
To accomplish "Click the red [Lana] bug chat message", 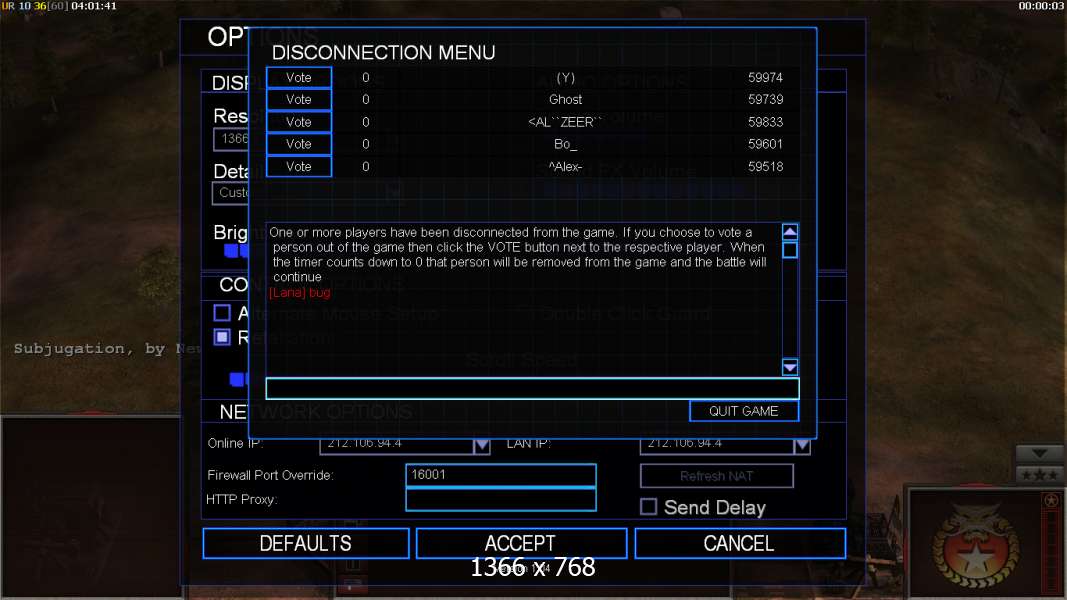I will [299, 293].
